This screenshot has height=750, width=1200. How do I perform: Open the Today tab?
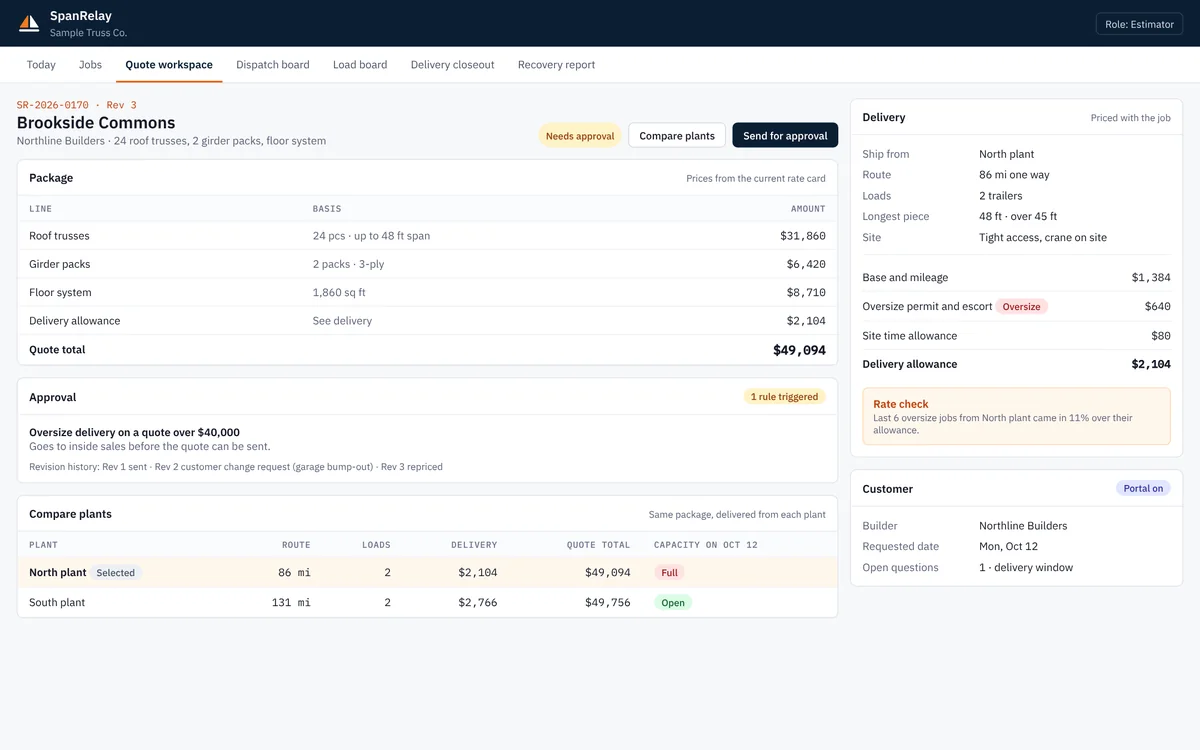point(41,65)
